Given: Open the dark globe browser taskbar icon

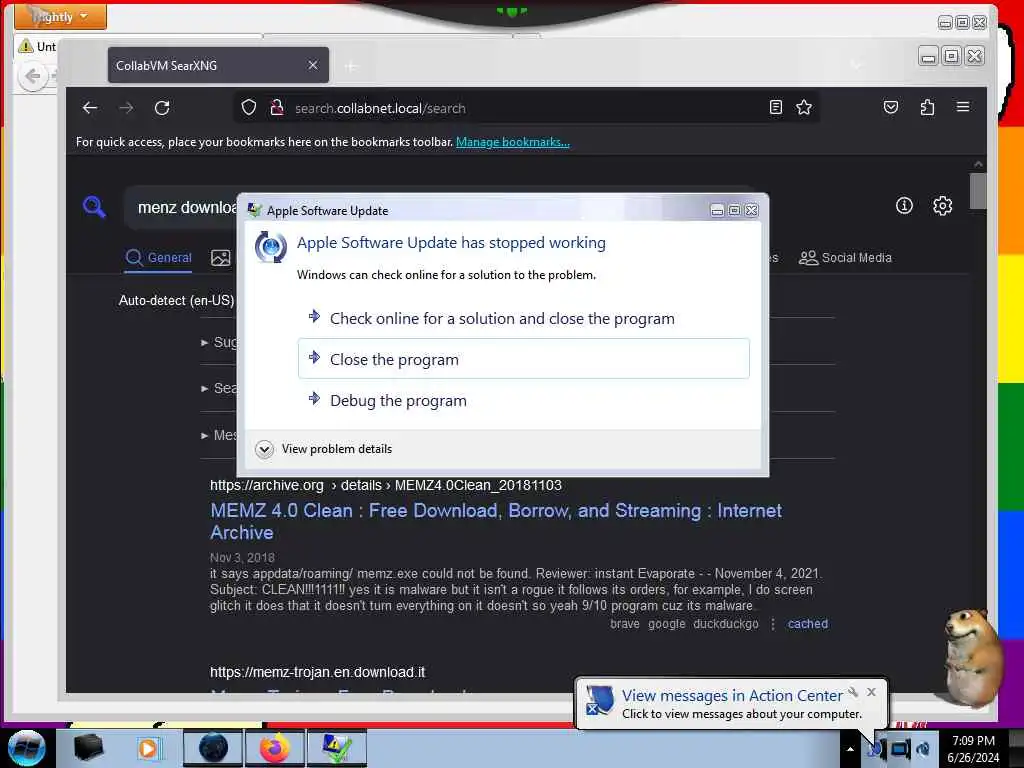Looking at the screenshot, I should tap(213, 748).
